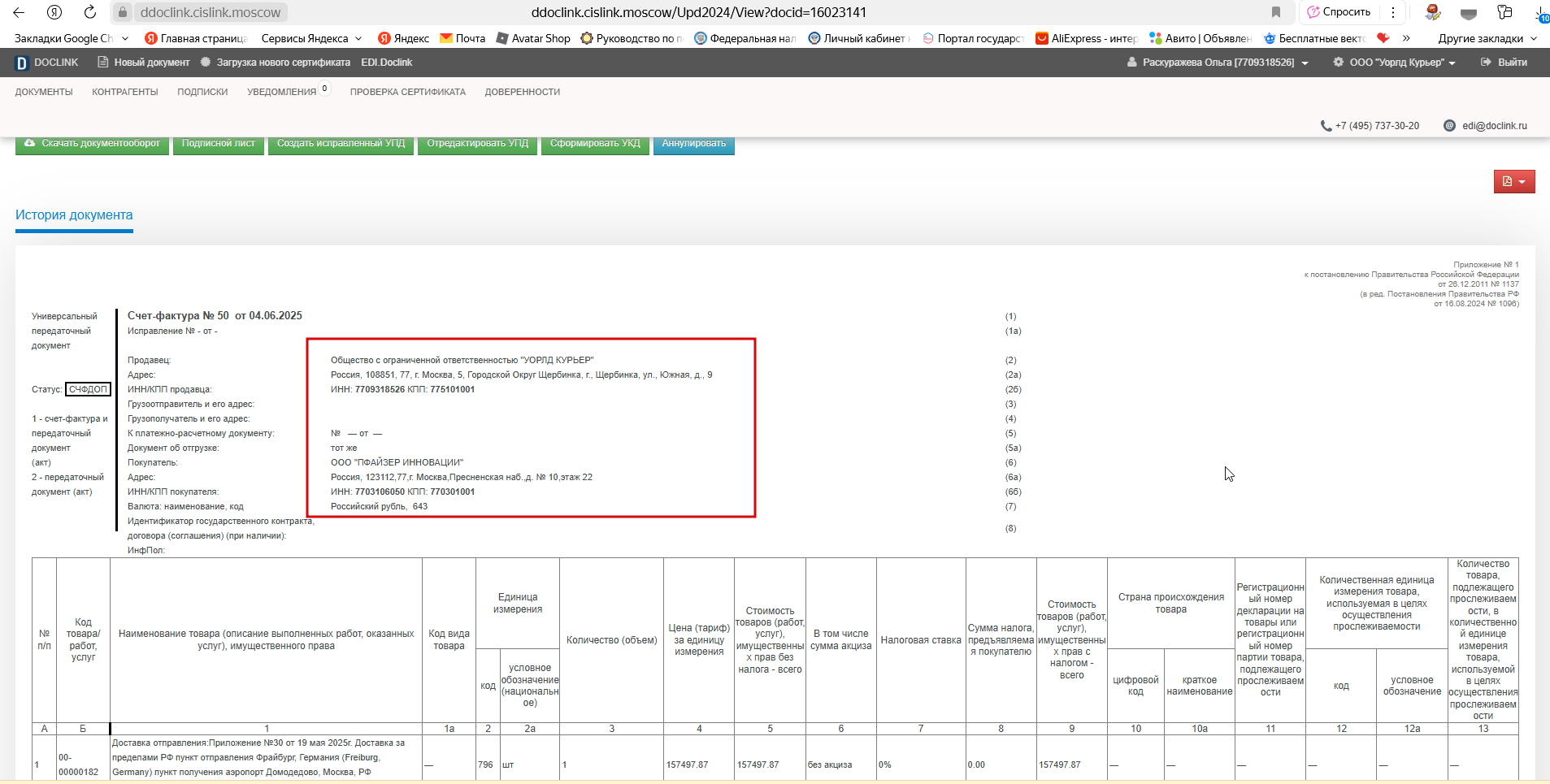Click the Спросить assistant button
The image size is (1550, 784).
tap(1339, 12)
